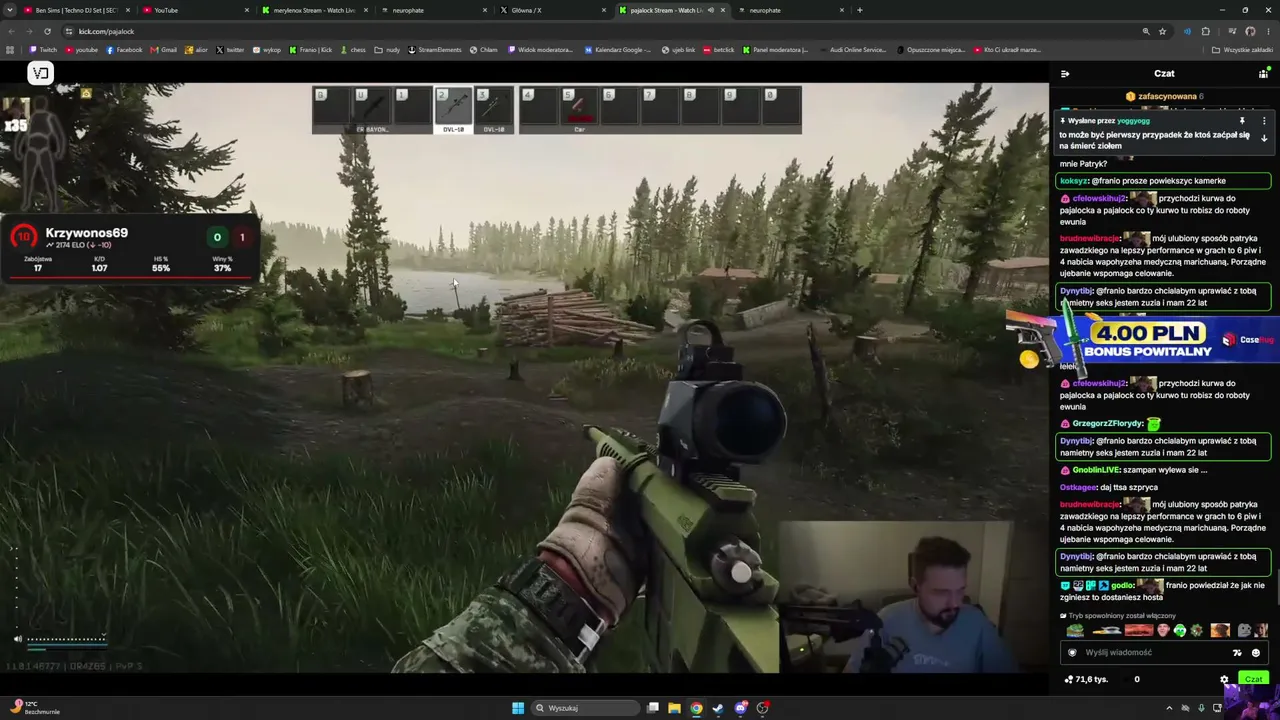Toggle the stream player mute speaker icon
This screenshot has width=1280, height=720.
tap(17, 639)
